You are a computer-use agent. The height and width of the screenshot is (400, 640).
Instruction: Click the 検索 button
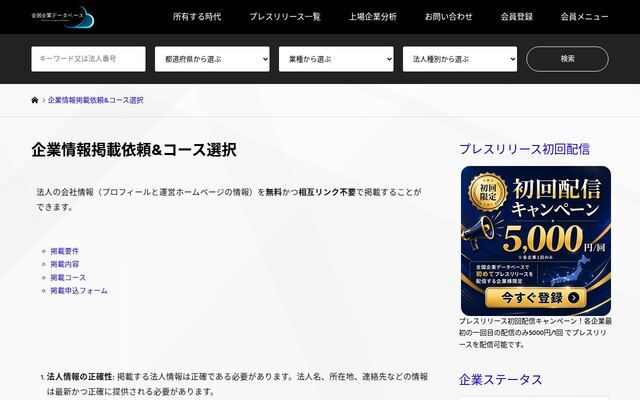coord(567,59)
